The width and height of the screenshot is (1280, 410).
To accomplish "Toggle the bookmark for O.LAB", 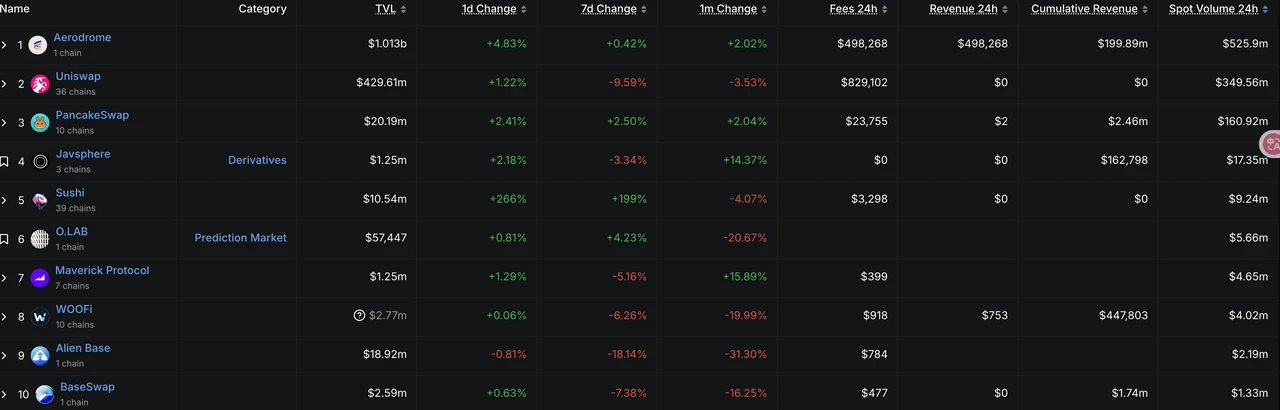I will pos(5,239).
